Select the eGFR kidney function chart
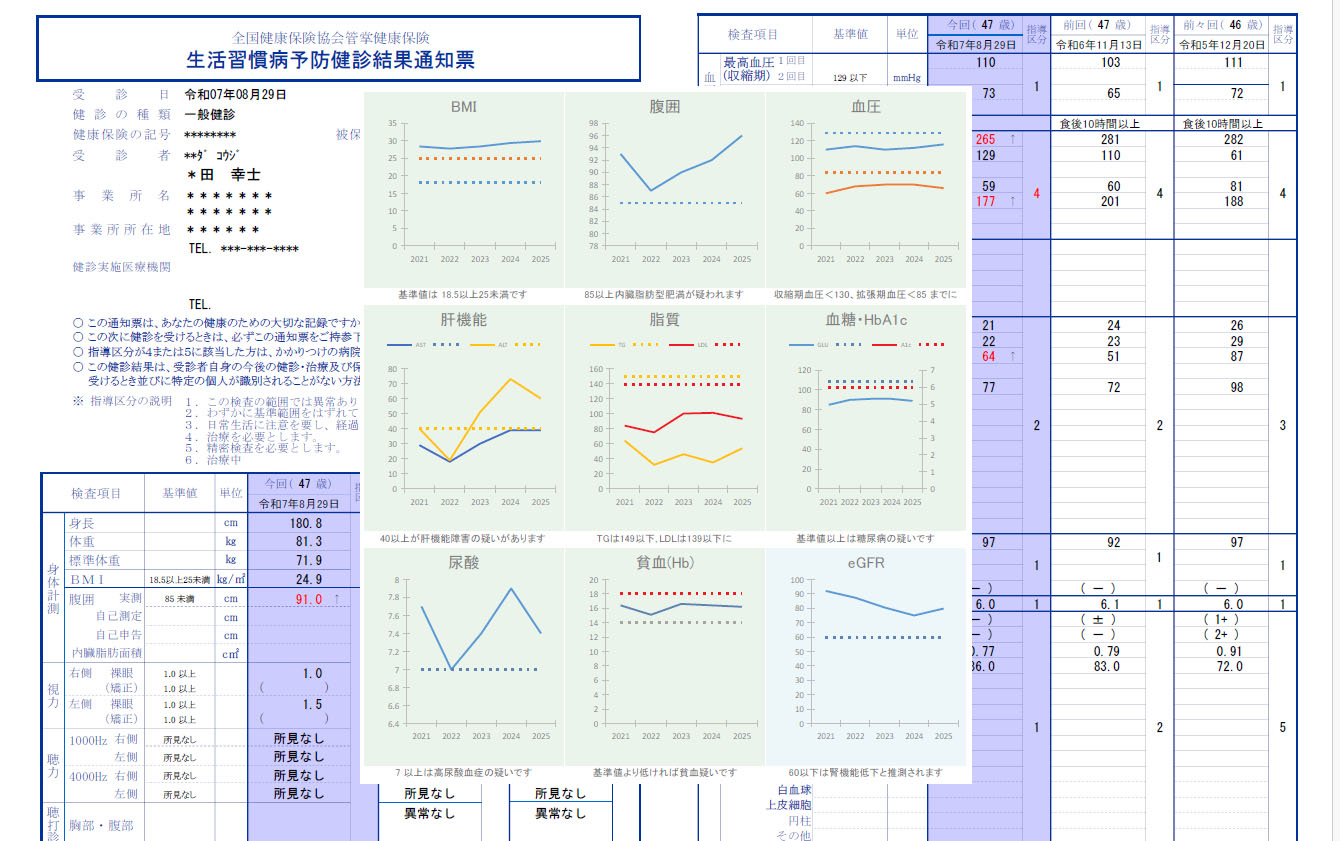Image resolution: width=1340 pixels, height=841 pixels. [x=865, y=655]
